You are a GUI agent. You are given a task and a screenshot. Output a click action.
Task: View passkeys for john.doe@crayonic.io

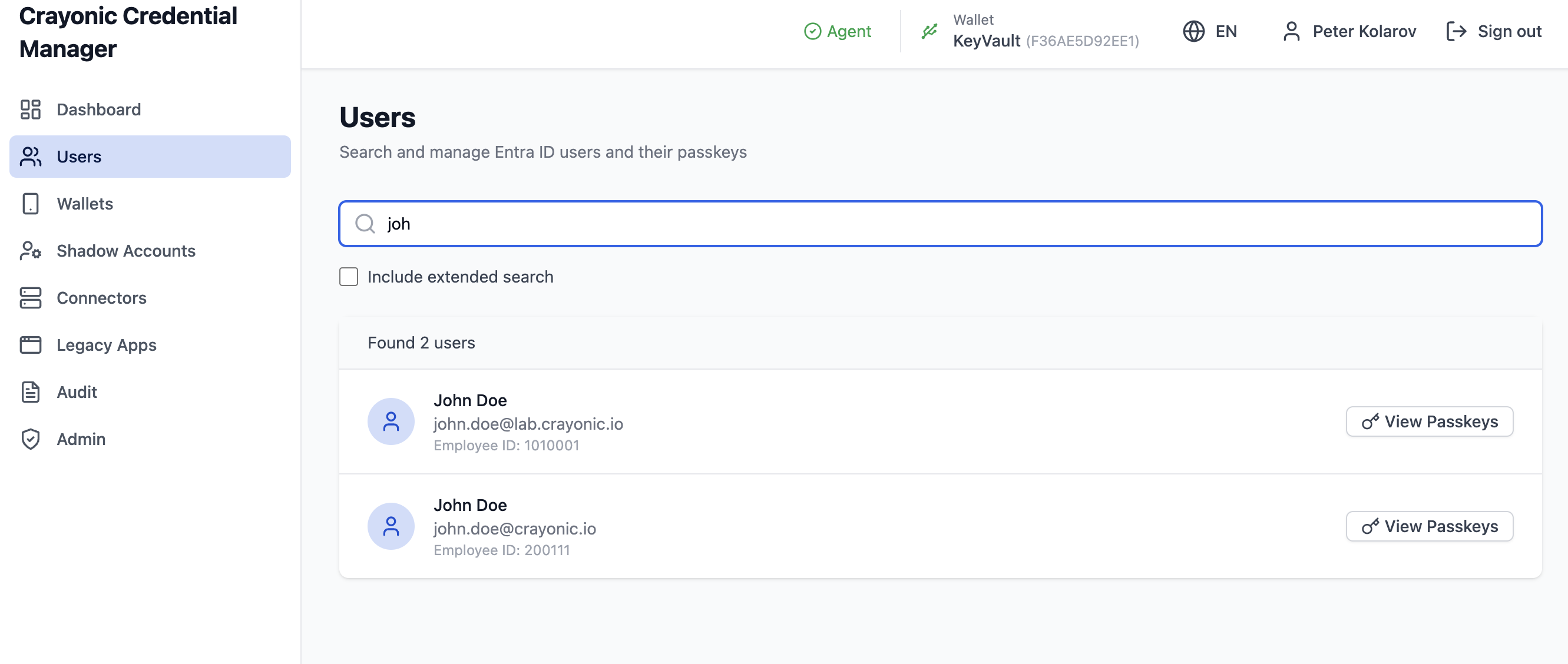coord(1429,526)
